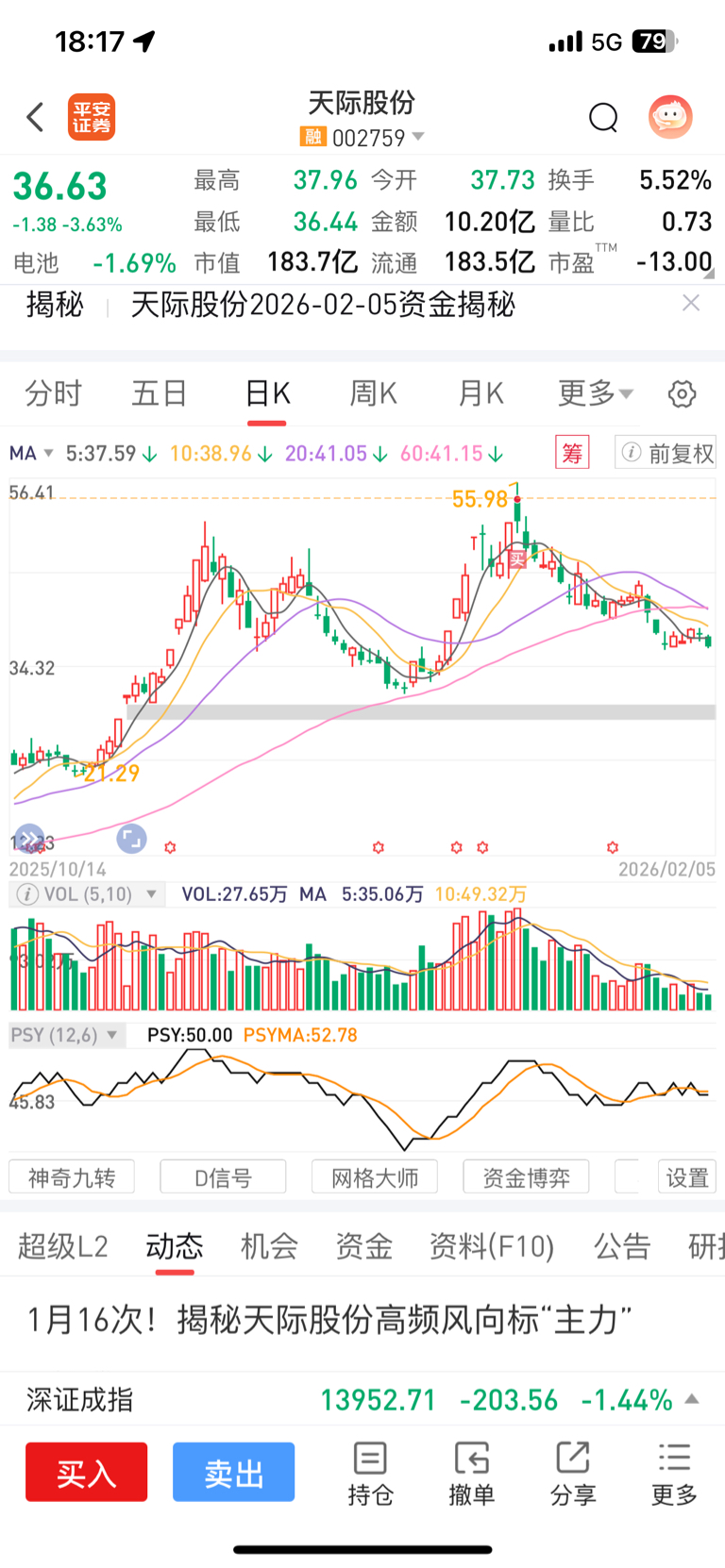The width and height of the screenshot is (725, 1568).
Task: Tap the 买 marker on candlestick chart
Action: click(x=516, y=559)
